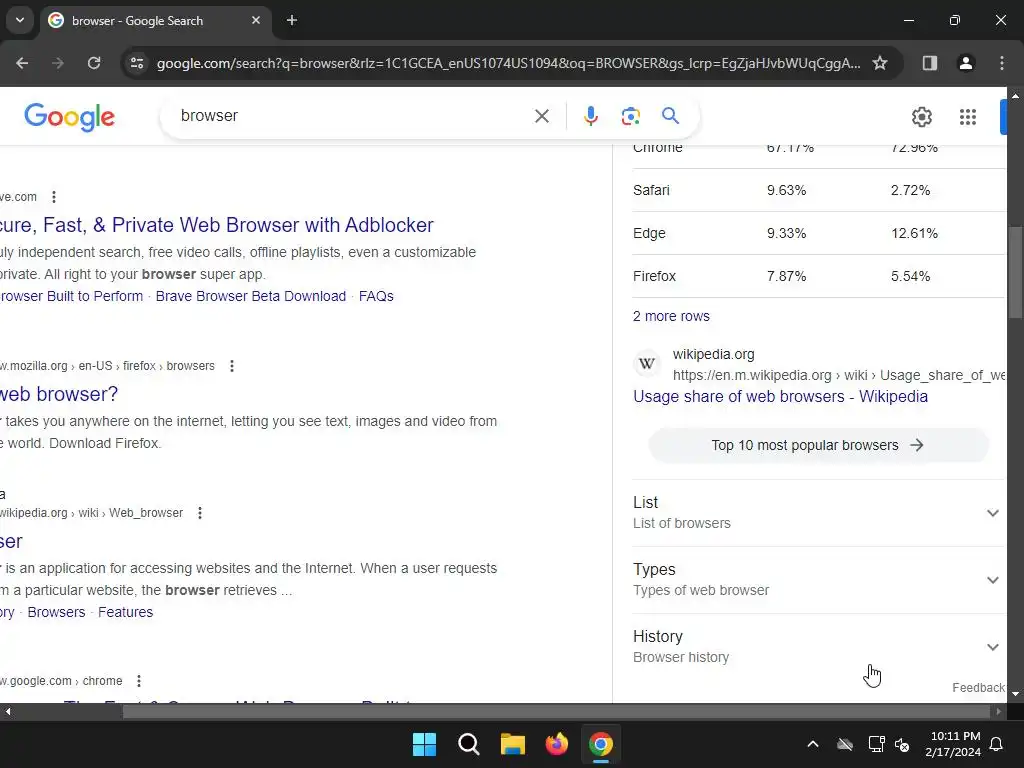Open options for the mozilla.org result
This screenshot has height=768, width=1024.
(231, 366)
